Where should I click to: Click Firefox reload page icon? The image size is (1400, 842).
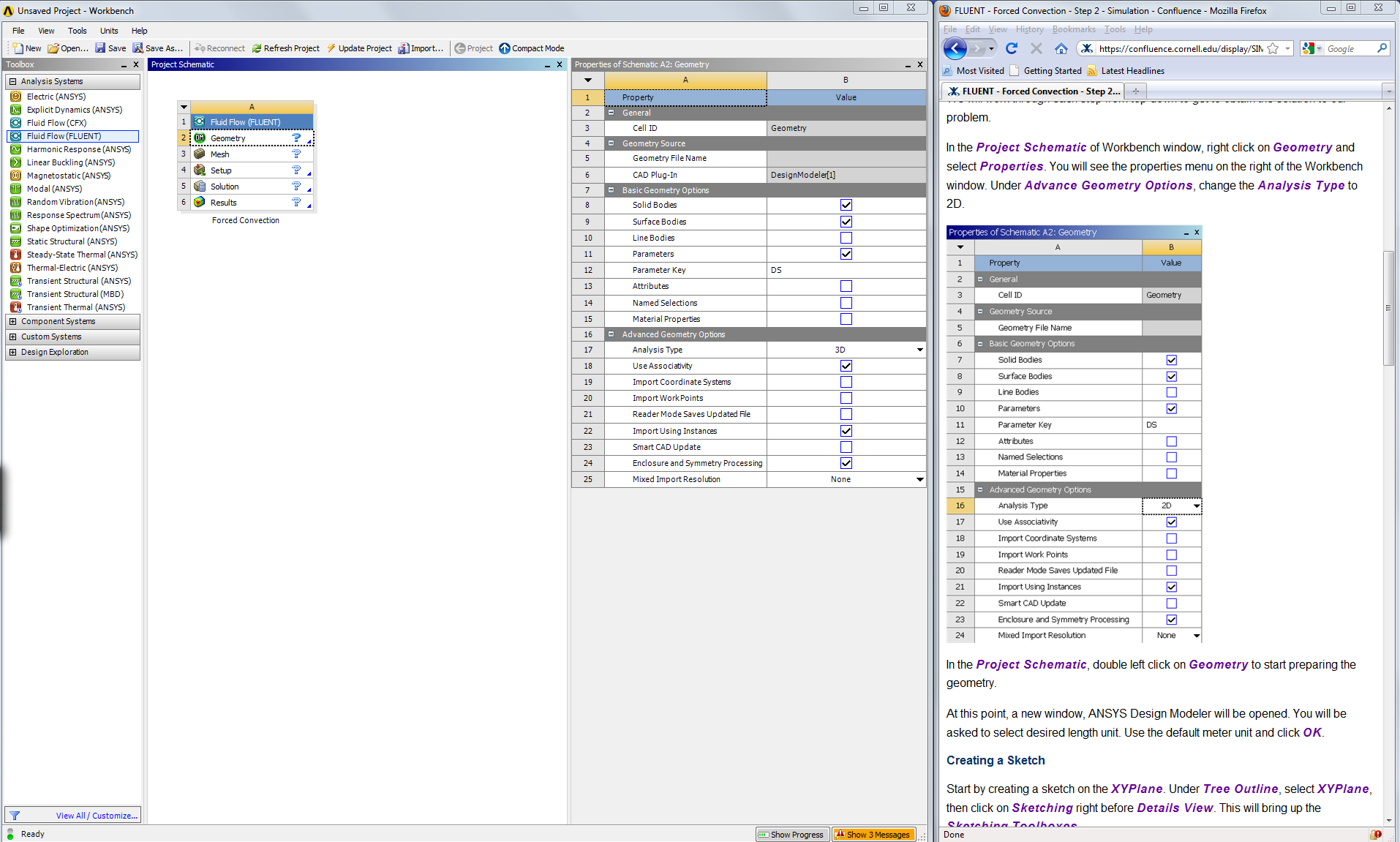click(1012, 48)
